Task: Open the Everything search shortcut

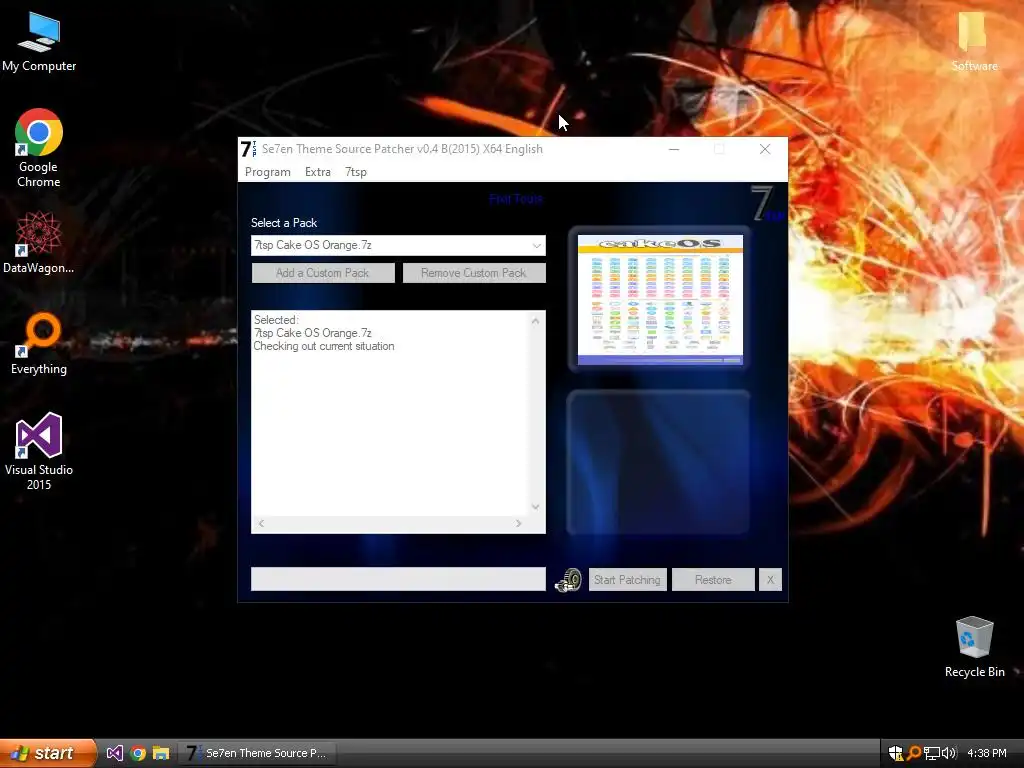Action: click(39, 344)
